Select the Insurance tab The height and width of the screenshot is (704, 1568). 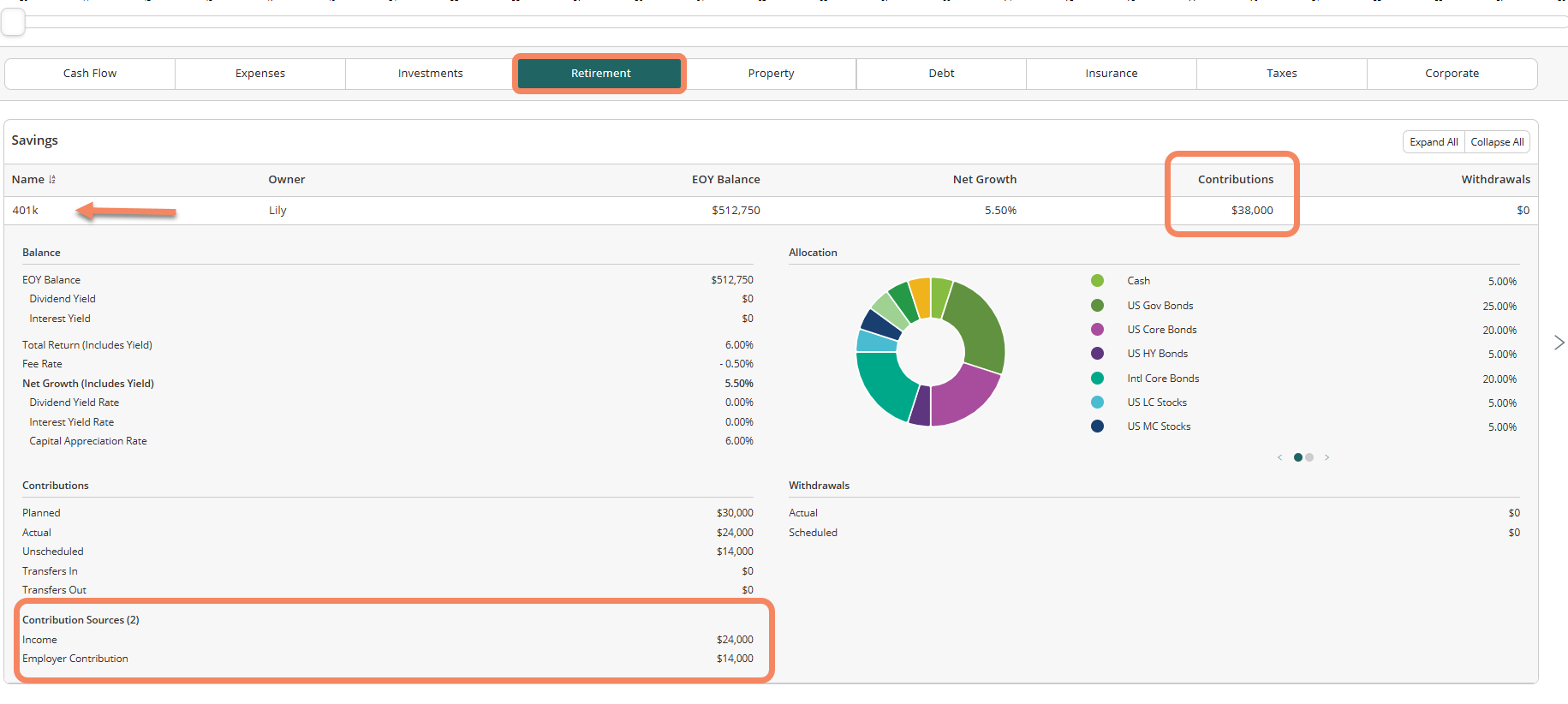coord(1111,74)
